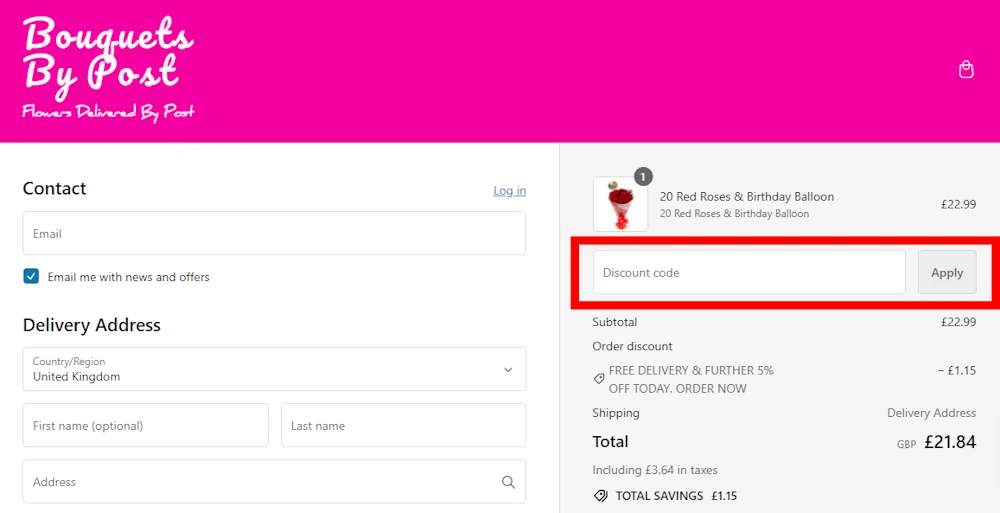The height and width of the screenshot is (513, 1000).
Task: Click the Log in link
Action: coord(510,190)
